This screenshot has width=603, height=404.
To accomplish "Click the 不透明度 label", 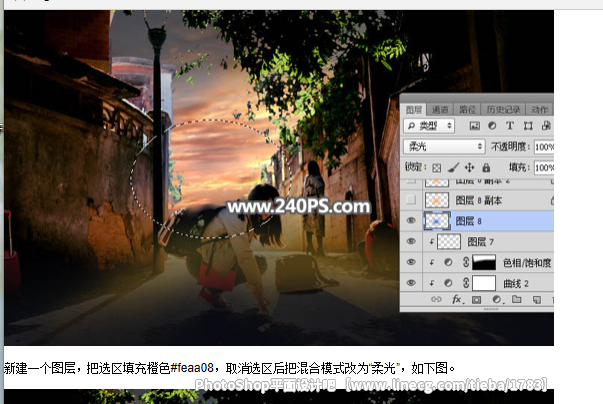I will pos(510,147).
